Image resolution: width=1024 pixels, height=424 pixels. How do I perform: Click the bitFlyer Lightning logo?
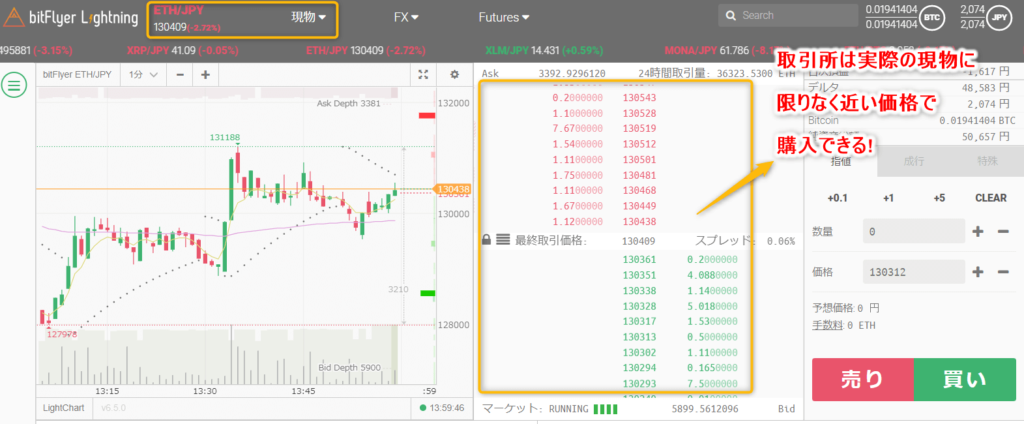click(x=72, y=17)
